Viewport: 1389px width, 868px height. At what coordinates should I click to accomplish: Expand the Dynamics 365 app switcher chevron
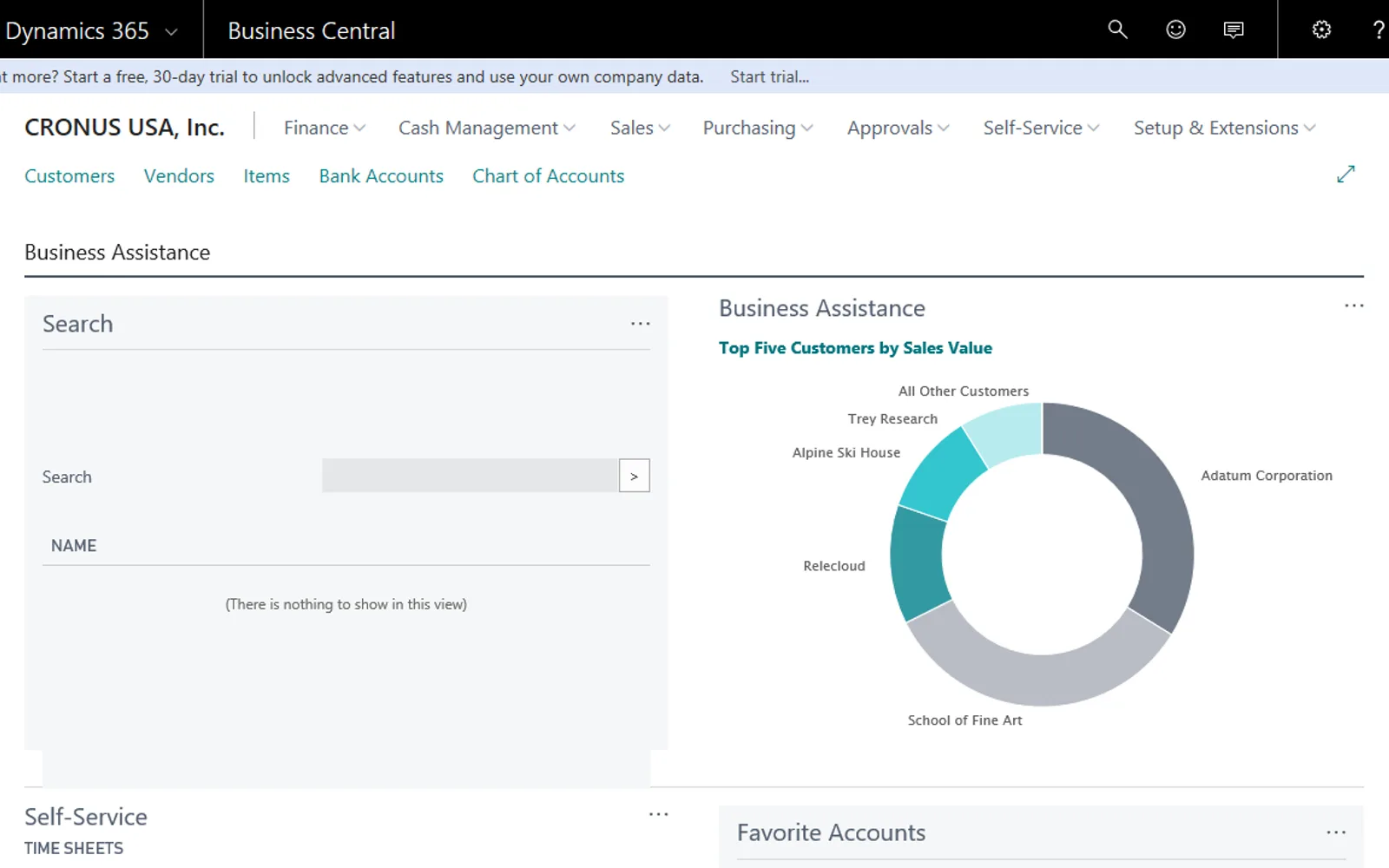[171, 32]
